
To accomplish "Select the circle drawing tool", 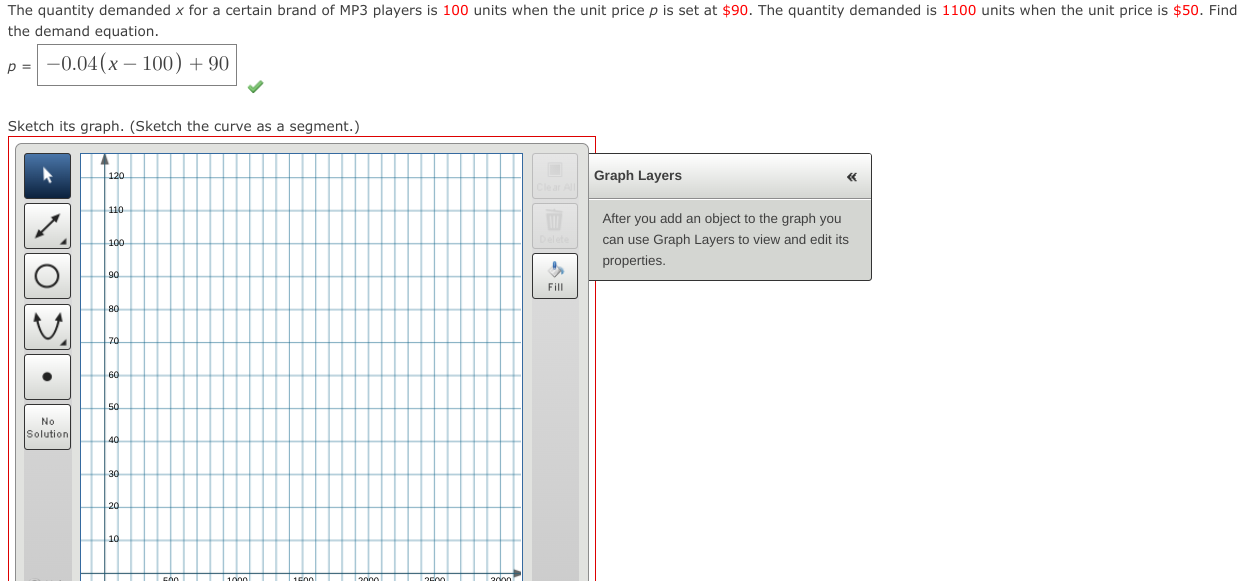I will [47, 275].
